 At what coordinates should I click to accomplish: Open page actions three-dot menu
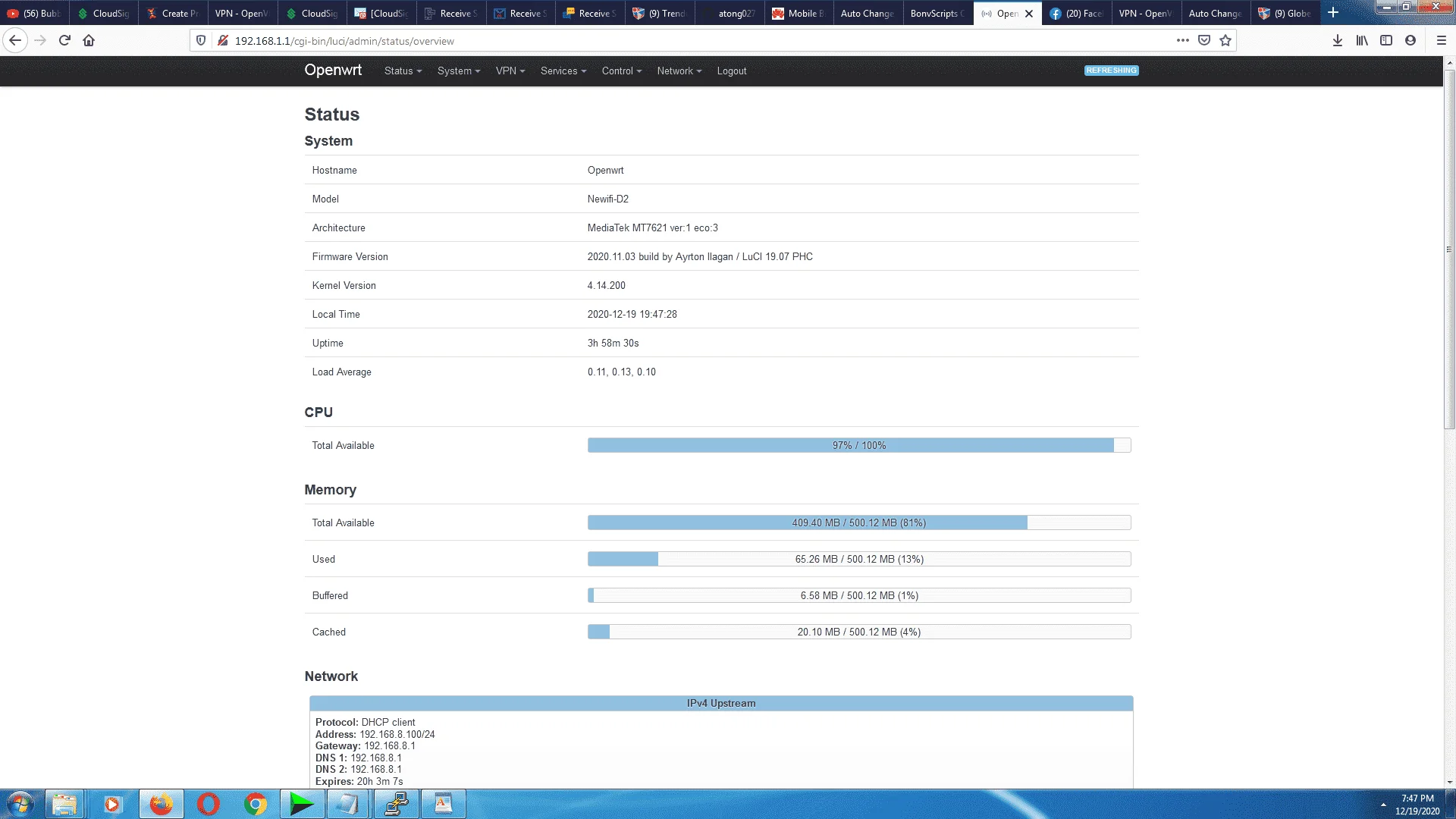pyautogui.click(x=1182, y=41)
